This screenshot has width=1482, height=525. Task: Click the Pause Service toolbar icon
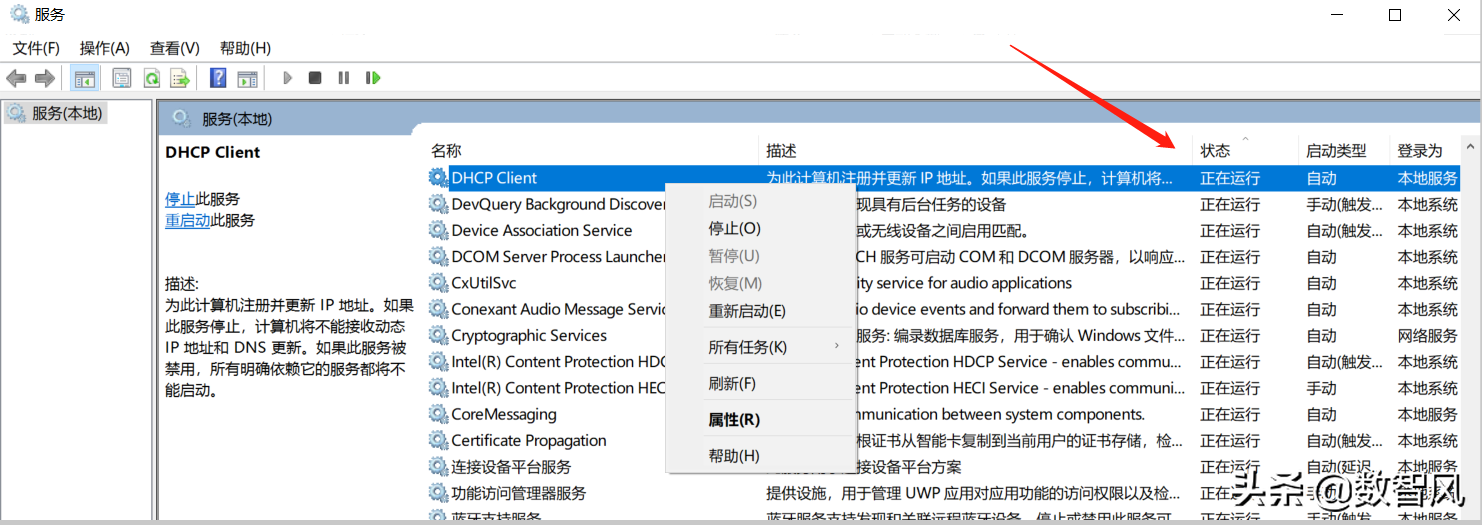coord(343,78)
